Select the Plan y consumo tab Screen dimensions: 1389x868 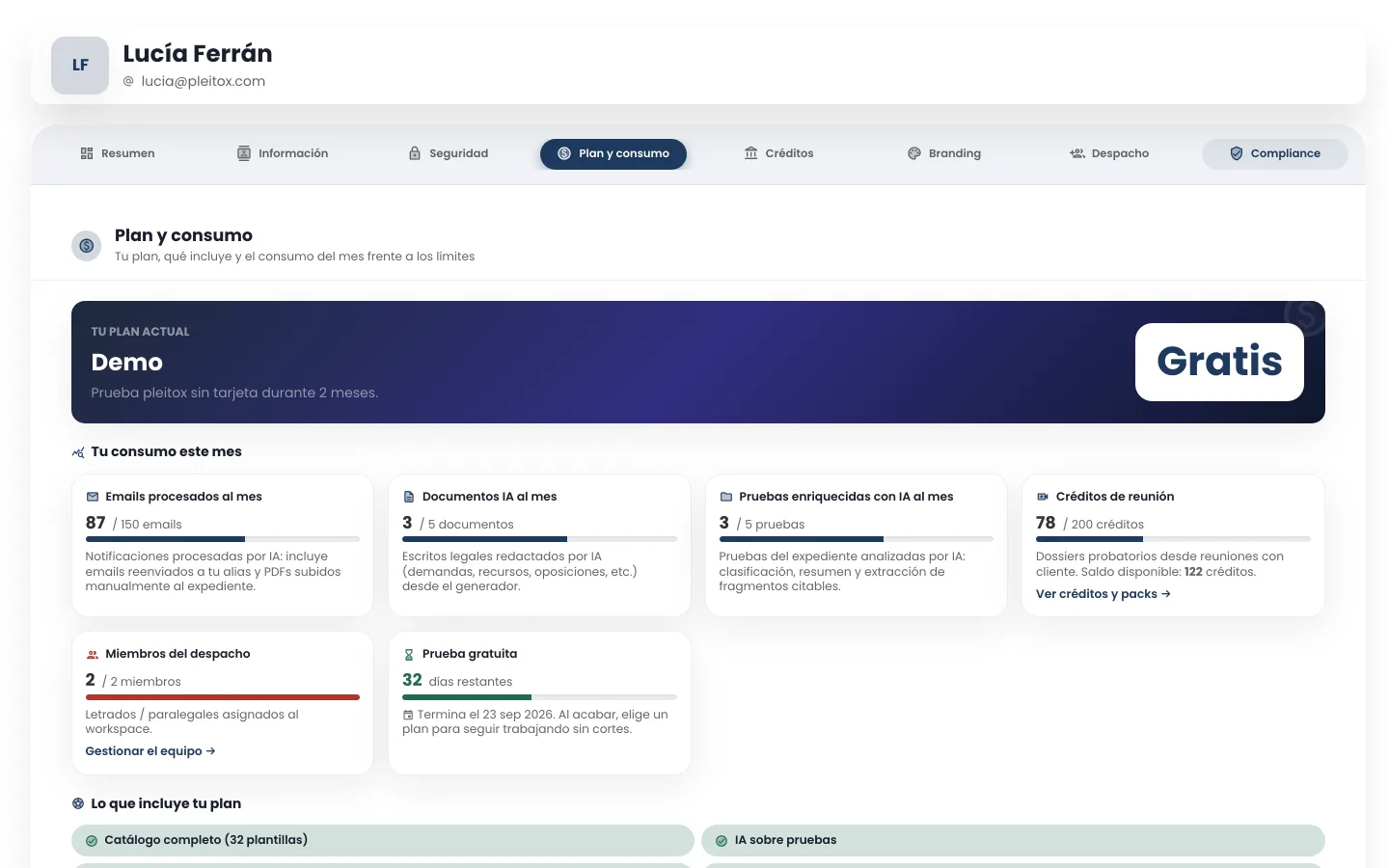tap(613, 153)
